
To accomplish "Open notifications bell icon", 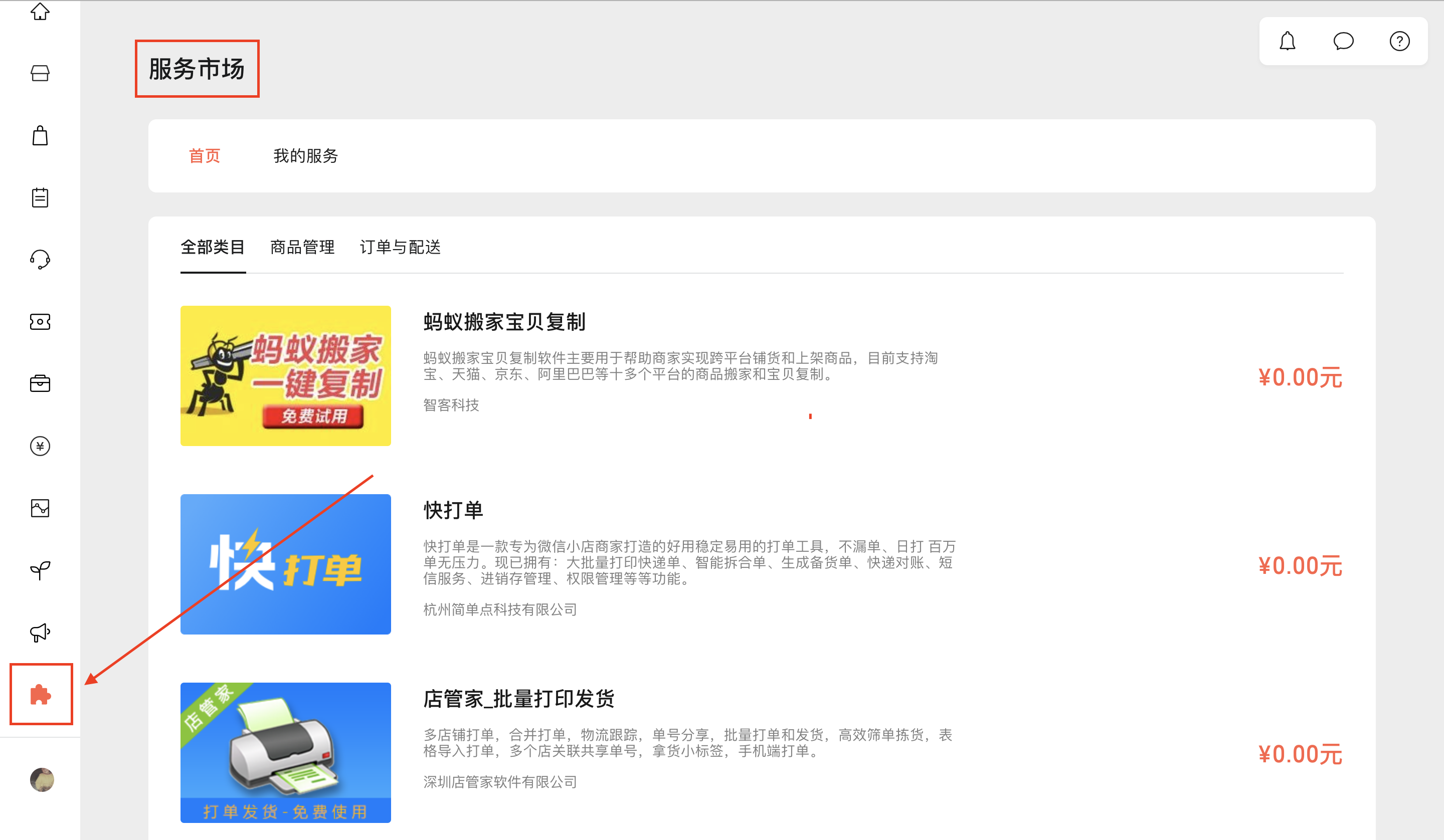I will (1287, 41).
